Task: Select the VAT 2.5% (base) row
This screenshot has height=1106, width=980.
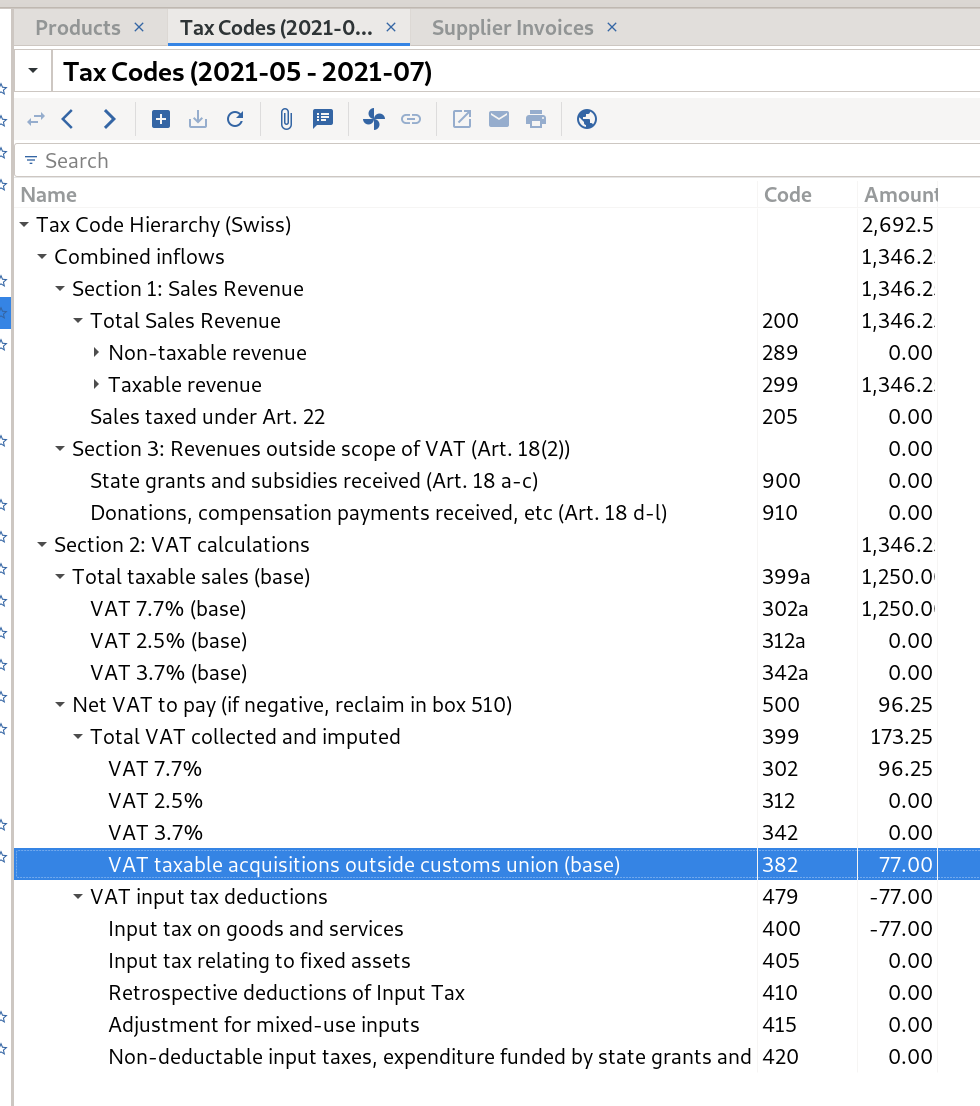Action: point(497,641)
